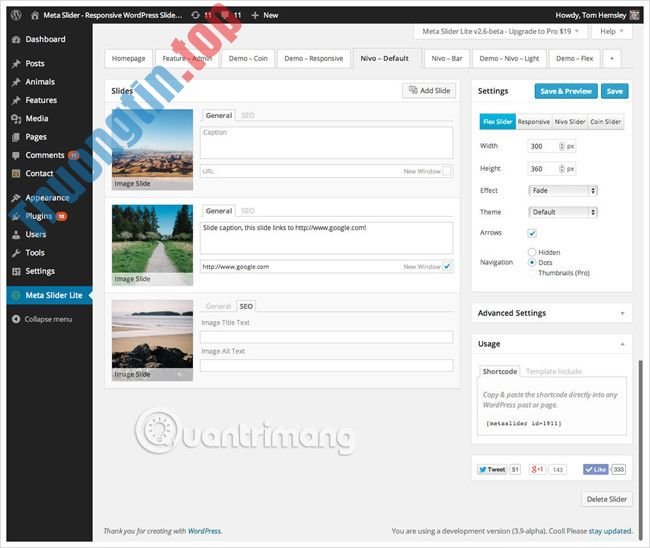Viewport: 650px width, 548px height.
Task: Adjust the Width stepper arrows
Action: click(562, 146)
